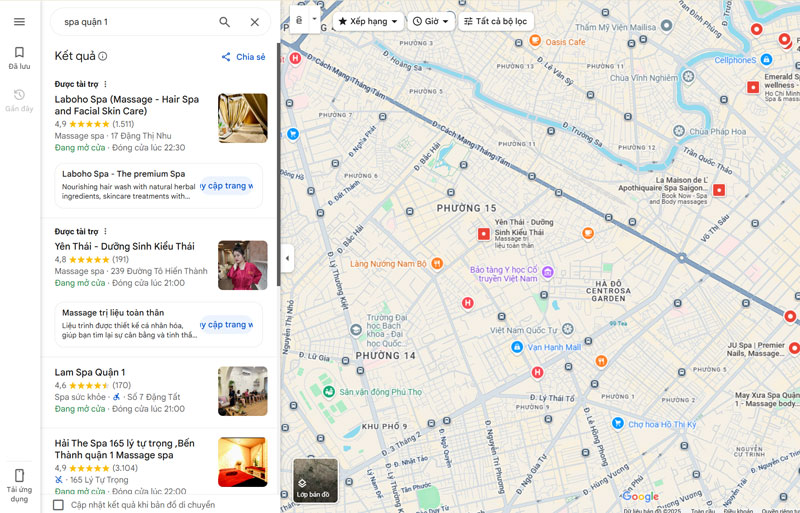This screenshot has height=513, width=800.
Task: Click the PHƯỜNG 15 map label
Action: [466, 208]
